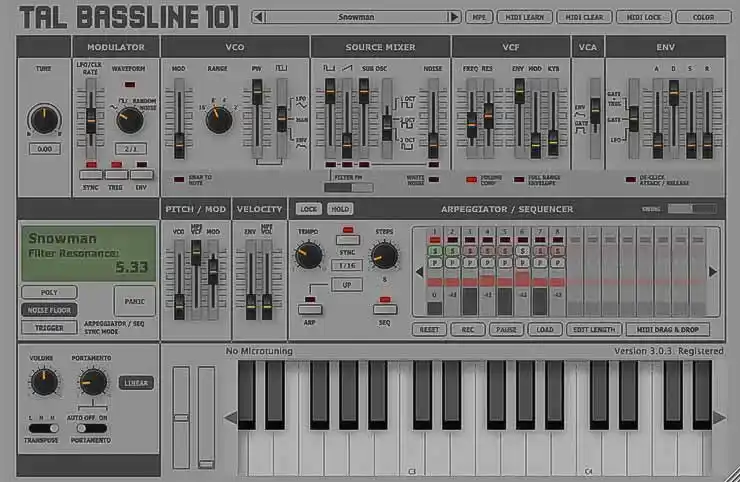Open the COLOR options
This screenshot has width=740, height=482.
coord(703,17)
